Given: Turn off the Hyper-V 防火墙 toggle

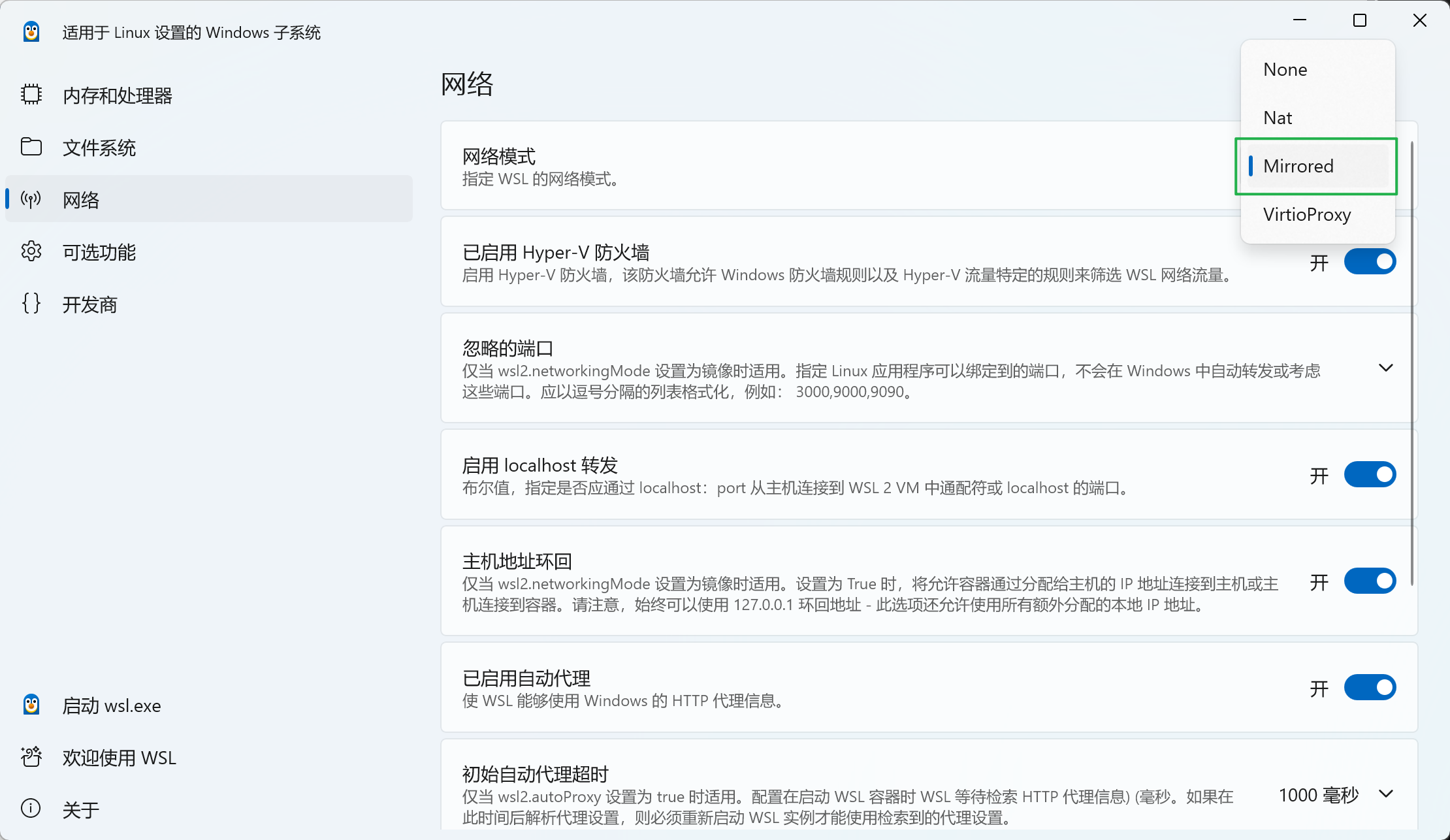Looking at the screenshot, I should pyautogui.click(x=1369, y=262).
